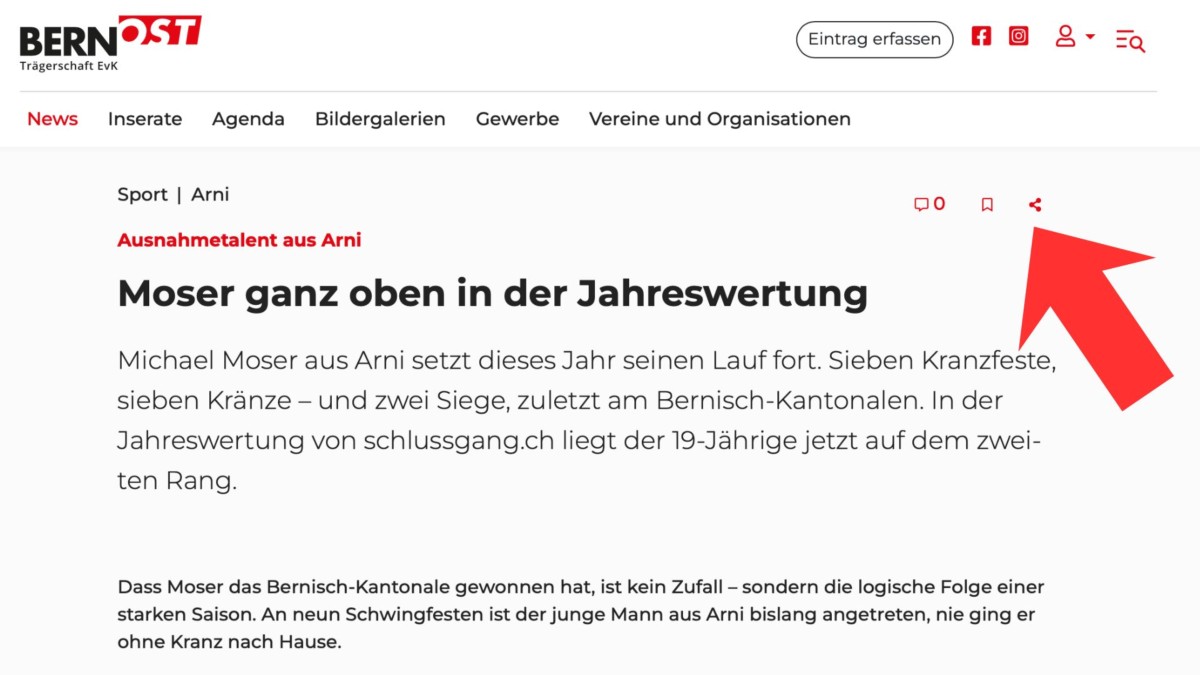Follow the Arni location link

pyautogui.click(x=210, y=195)
